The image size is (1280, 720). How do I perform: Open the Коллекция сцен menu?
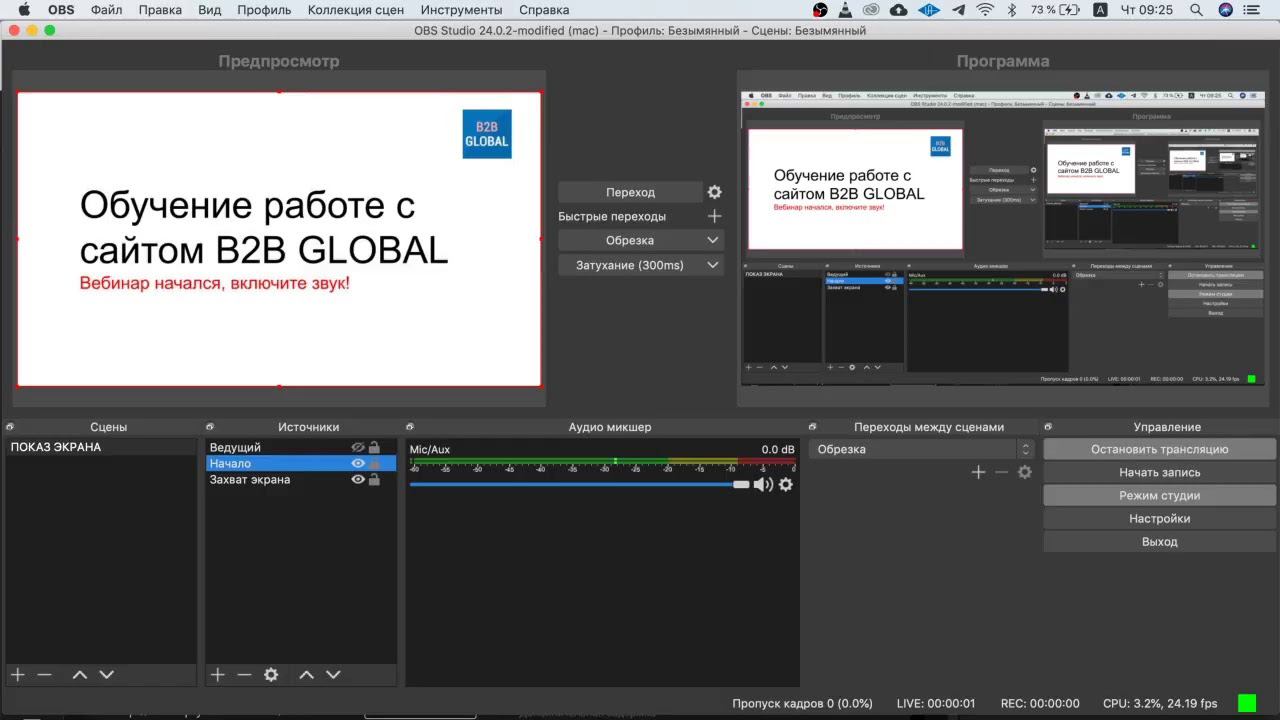click(x=356, y=10)
